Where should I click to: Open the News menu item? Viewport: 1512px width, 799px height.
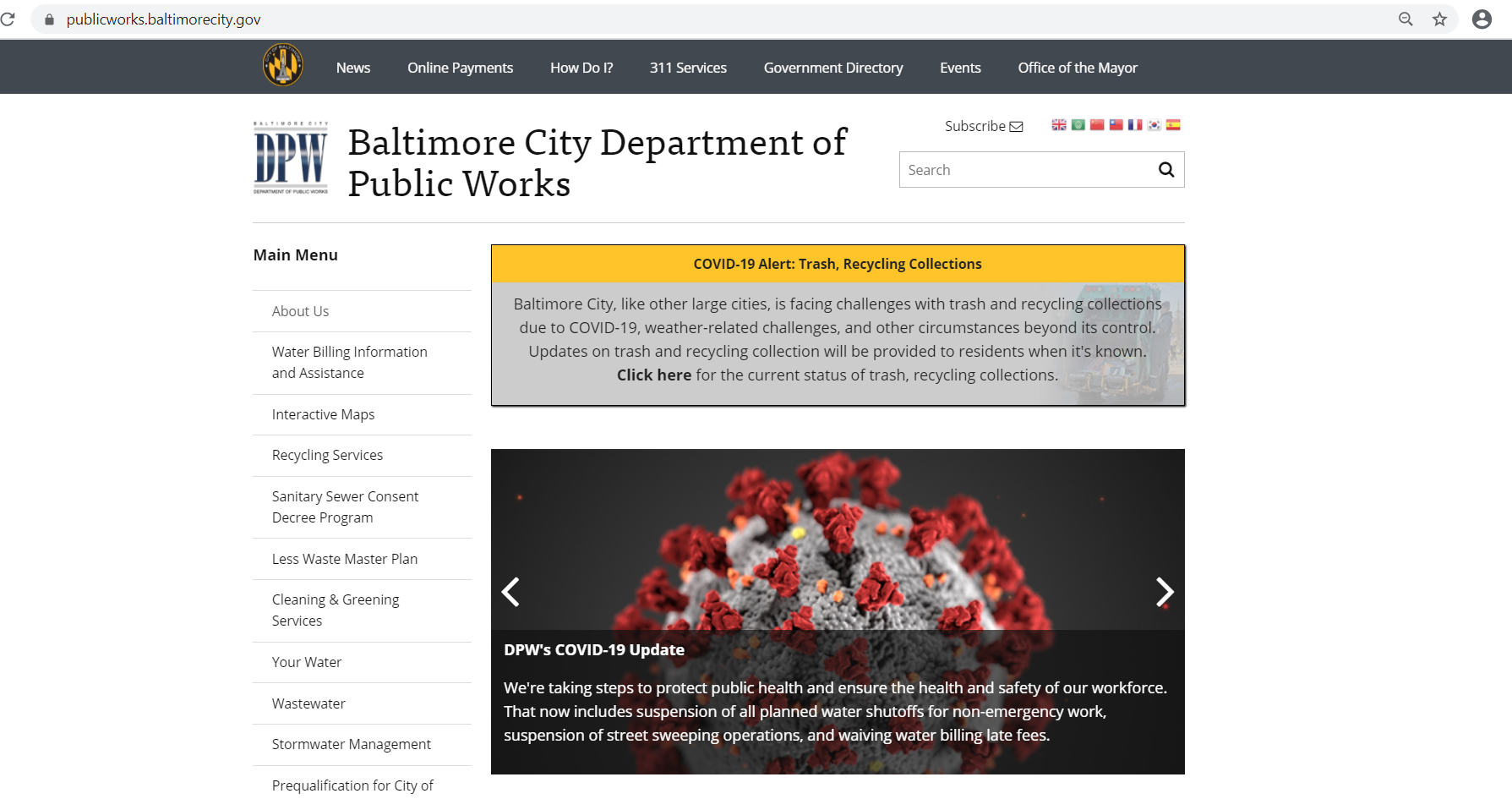(353, 68)
